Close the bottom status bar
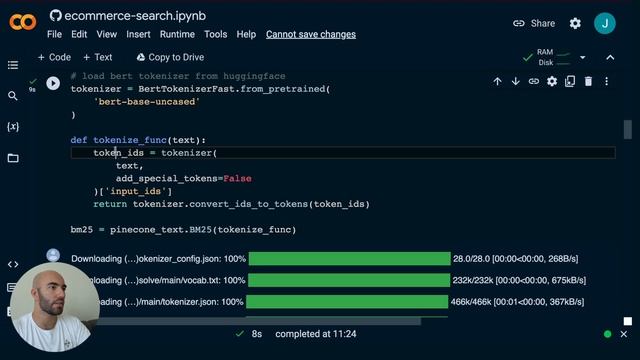 (624, 334)
